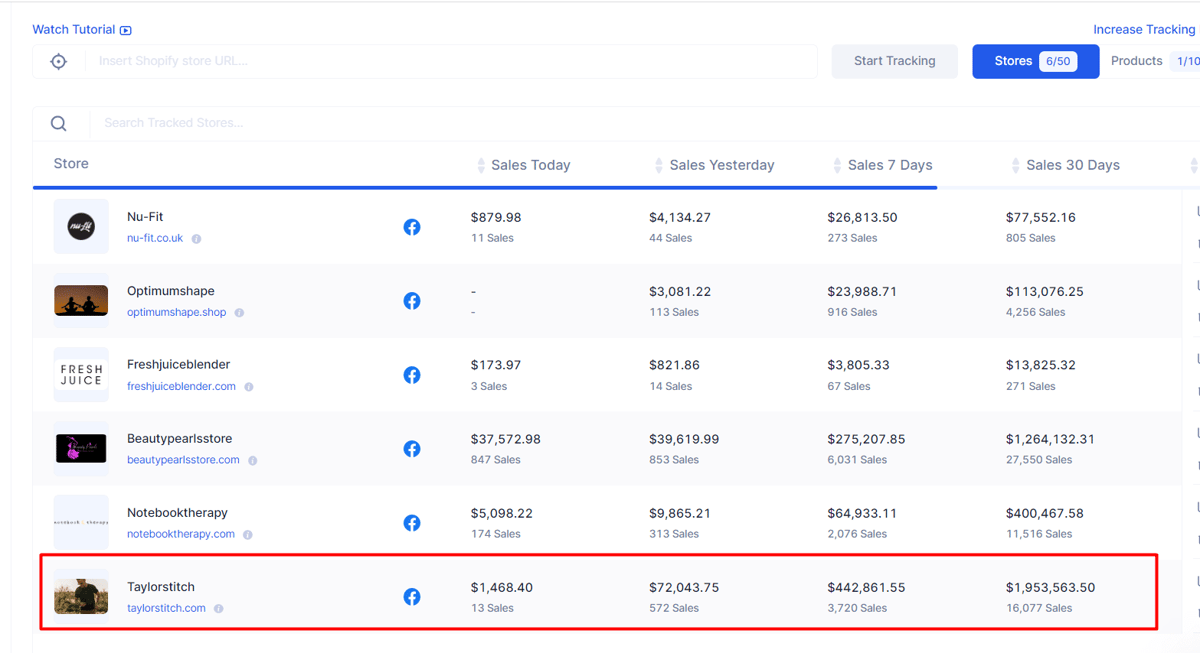Viewport: 1200px width, 653px height.
Task: Open Facebook ads for Notebooktherapy
Action: click(x=412, y=523)
